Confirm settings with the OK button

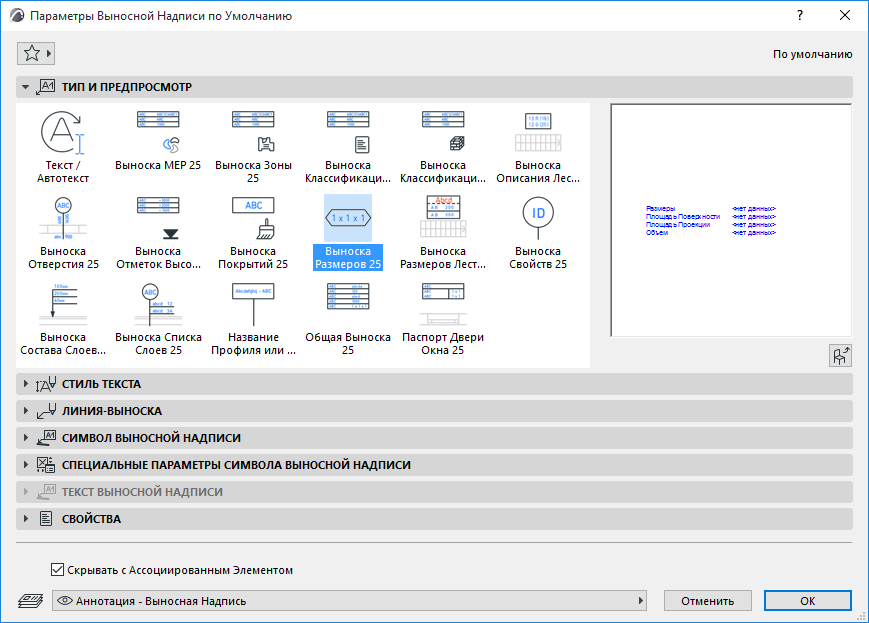807,601
